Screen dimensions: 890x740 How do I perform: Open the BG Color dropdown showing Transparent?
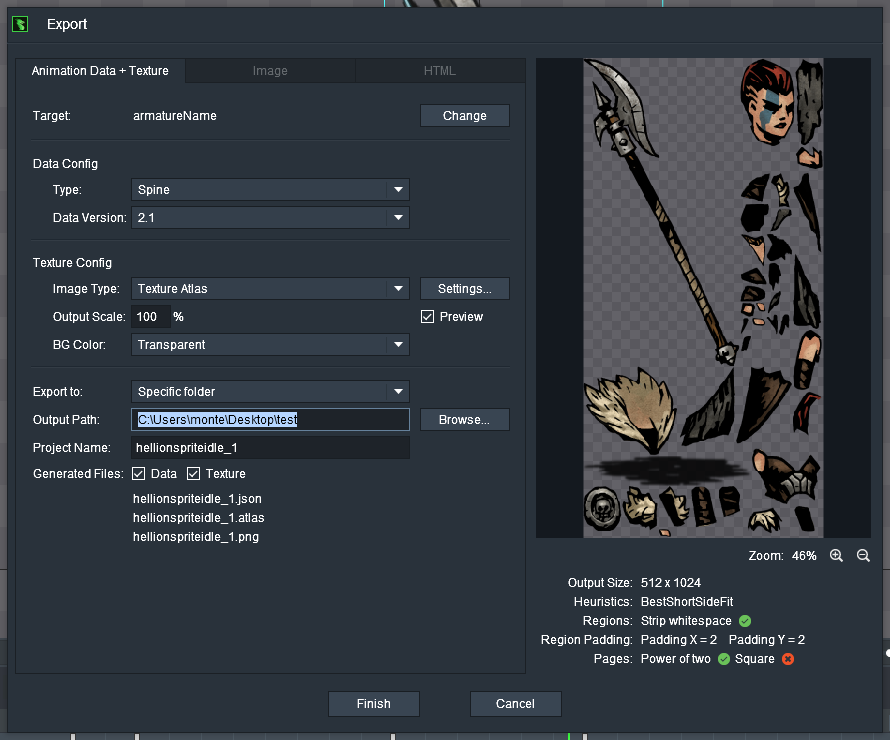(x=270, y=344)
